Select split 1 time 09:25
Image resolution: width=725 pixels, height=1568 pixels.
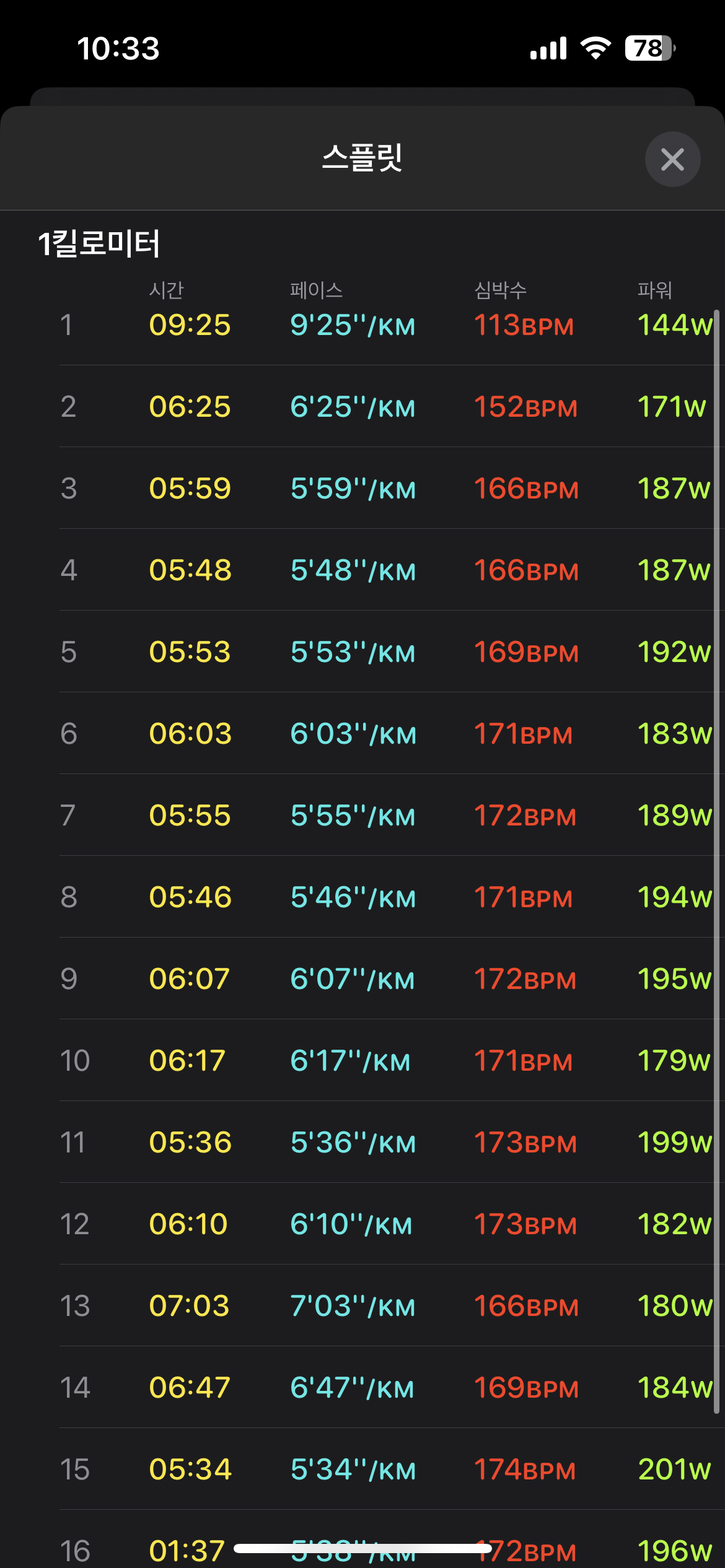[190, 325]
